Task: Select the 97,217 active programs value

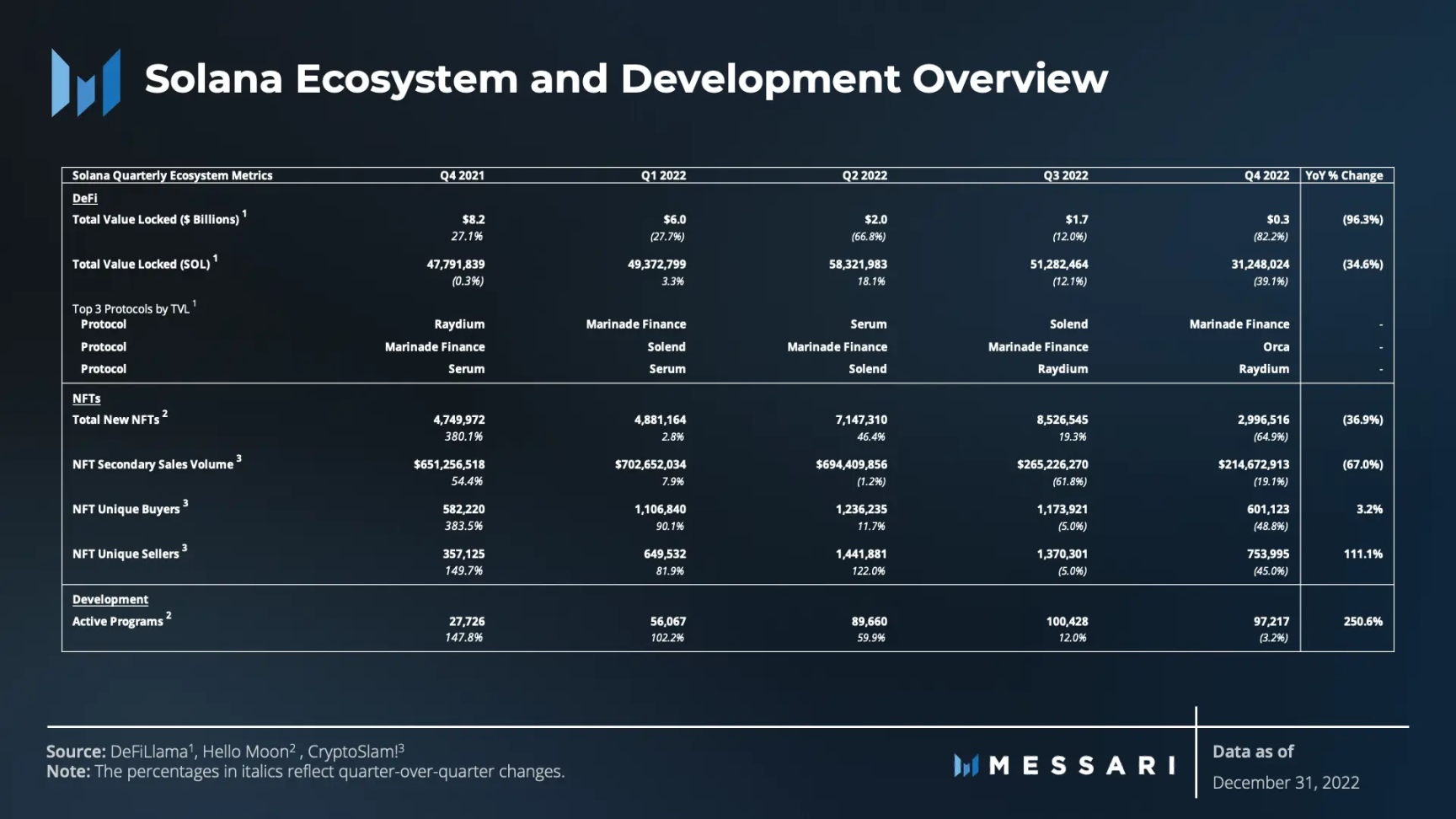Action: click(1271, 620)
